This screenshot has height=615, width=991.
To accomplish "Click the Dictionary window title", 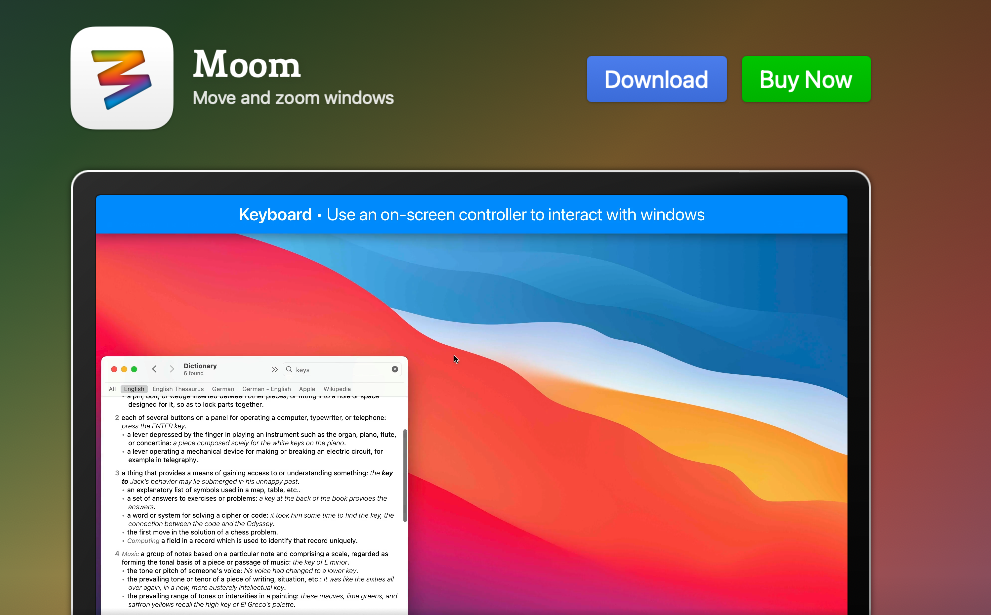I will pos(200,365).
